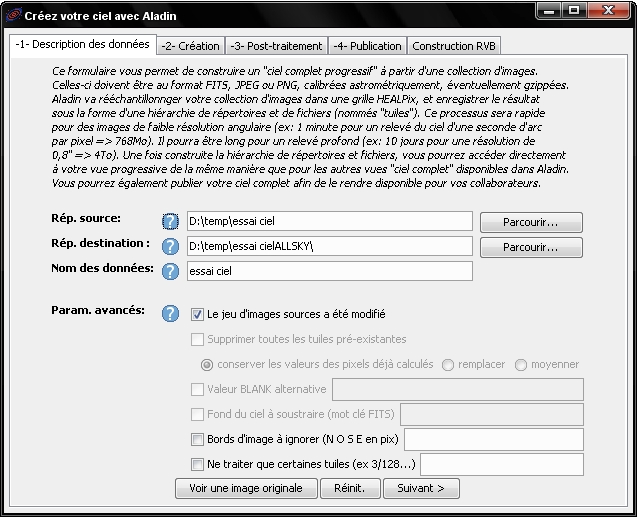Click the help icon beside Rép. source
637x517 pixels.
click(170, 221)
